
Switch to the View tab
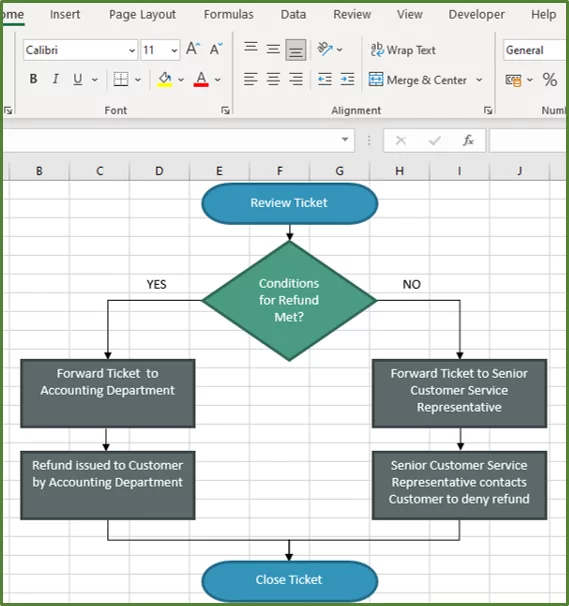pyautogui.click(x=410, y=14)
